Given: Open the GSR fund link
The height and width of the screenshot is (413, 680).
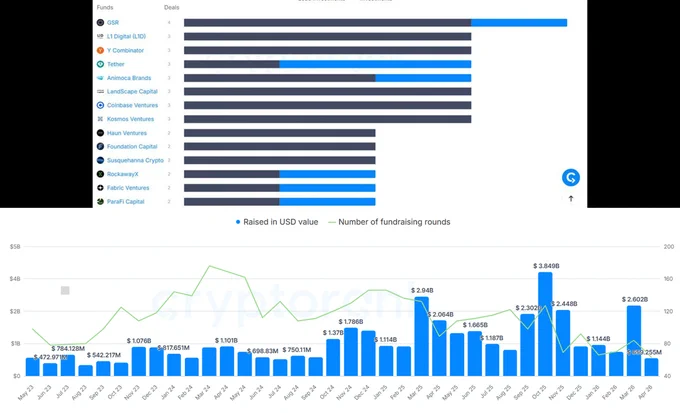Looking at the screenshot, I should [x=113, y=23].
